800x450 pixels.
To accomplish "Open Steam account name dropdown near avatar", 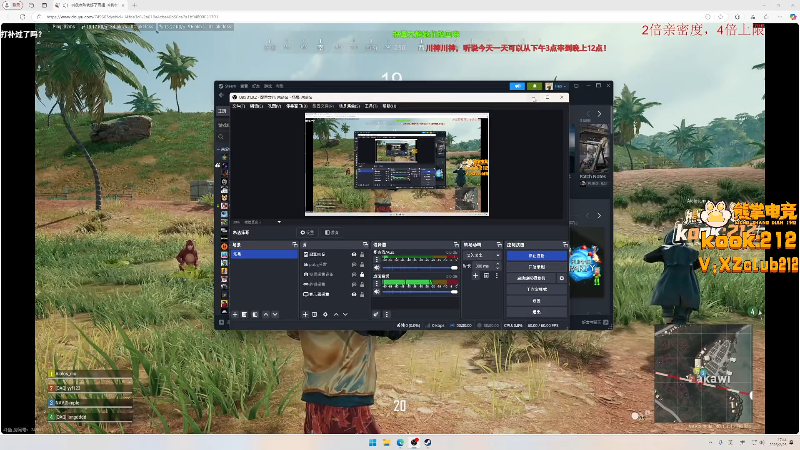I will point(560,86).
